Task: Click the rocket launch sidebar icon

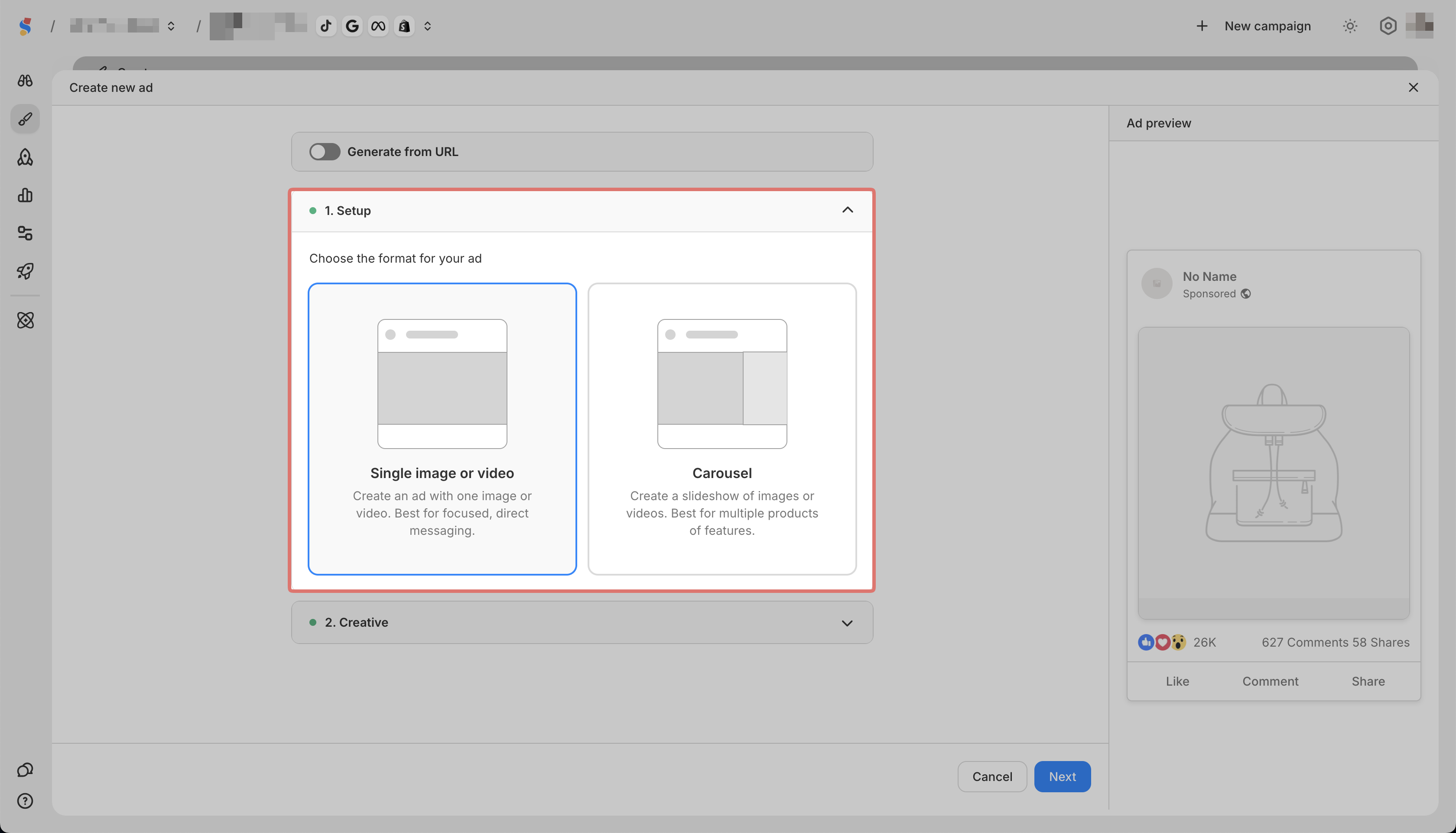Action: click(x=25, y=270)
